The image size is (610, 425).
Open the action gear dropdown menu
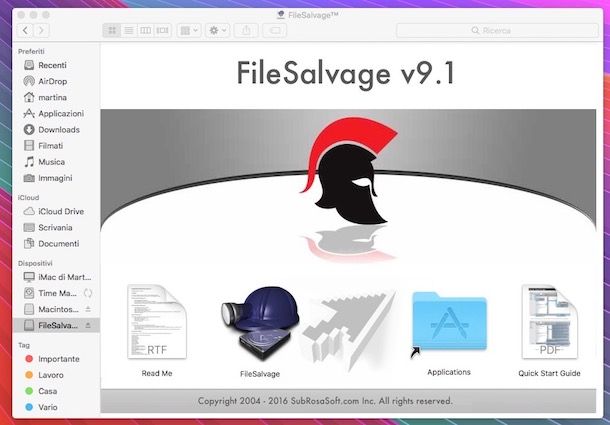point(217,30)
